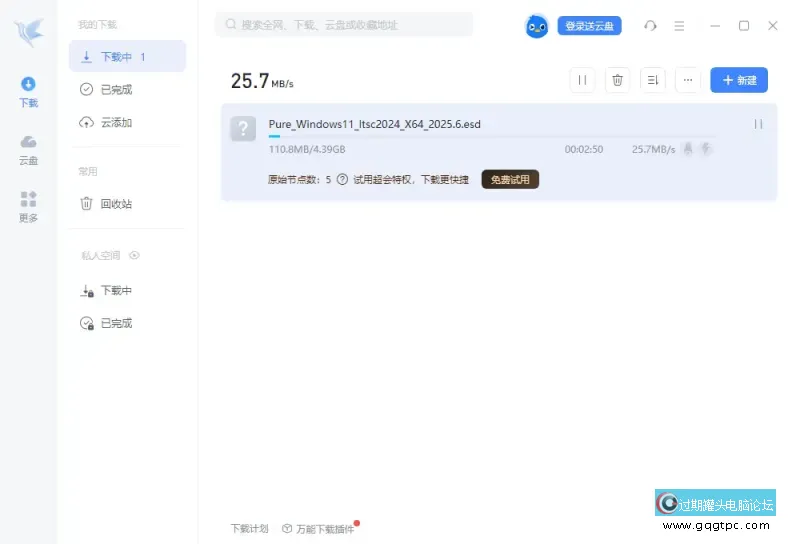The width and height of the screenshot is (800, 544).
Task: Select 下载中 1 under 我的下载
Action: pos(128,57)
